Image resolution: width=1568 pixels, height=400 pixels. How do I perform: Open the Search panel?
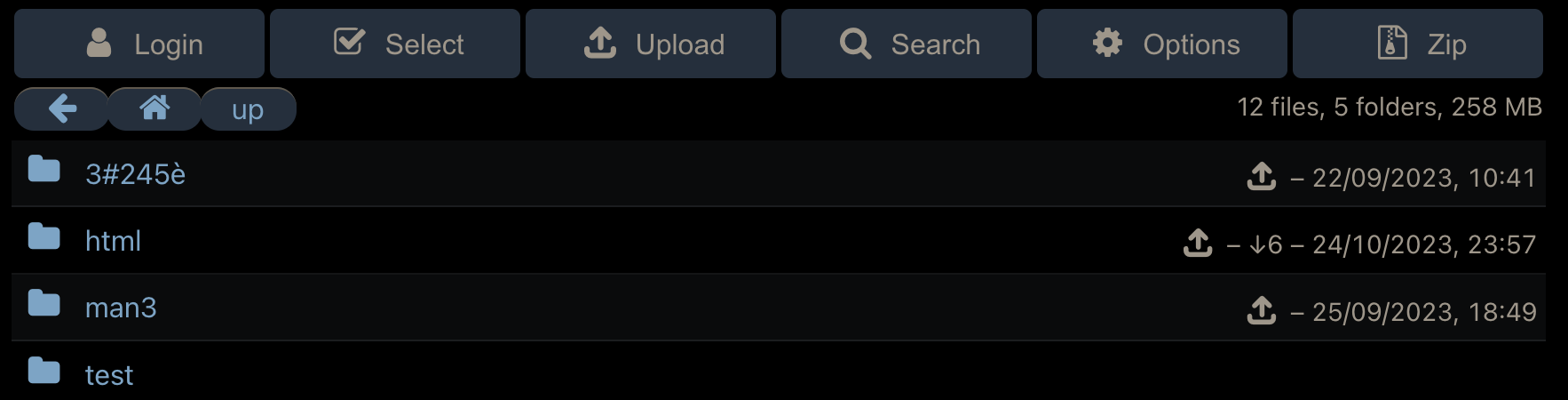point(907,44)
